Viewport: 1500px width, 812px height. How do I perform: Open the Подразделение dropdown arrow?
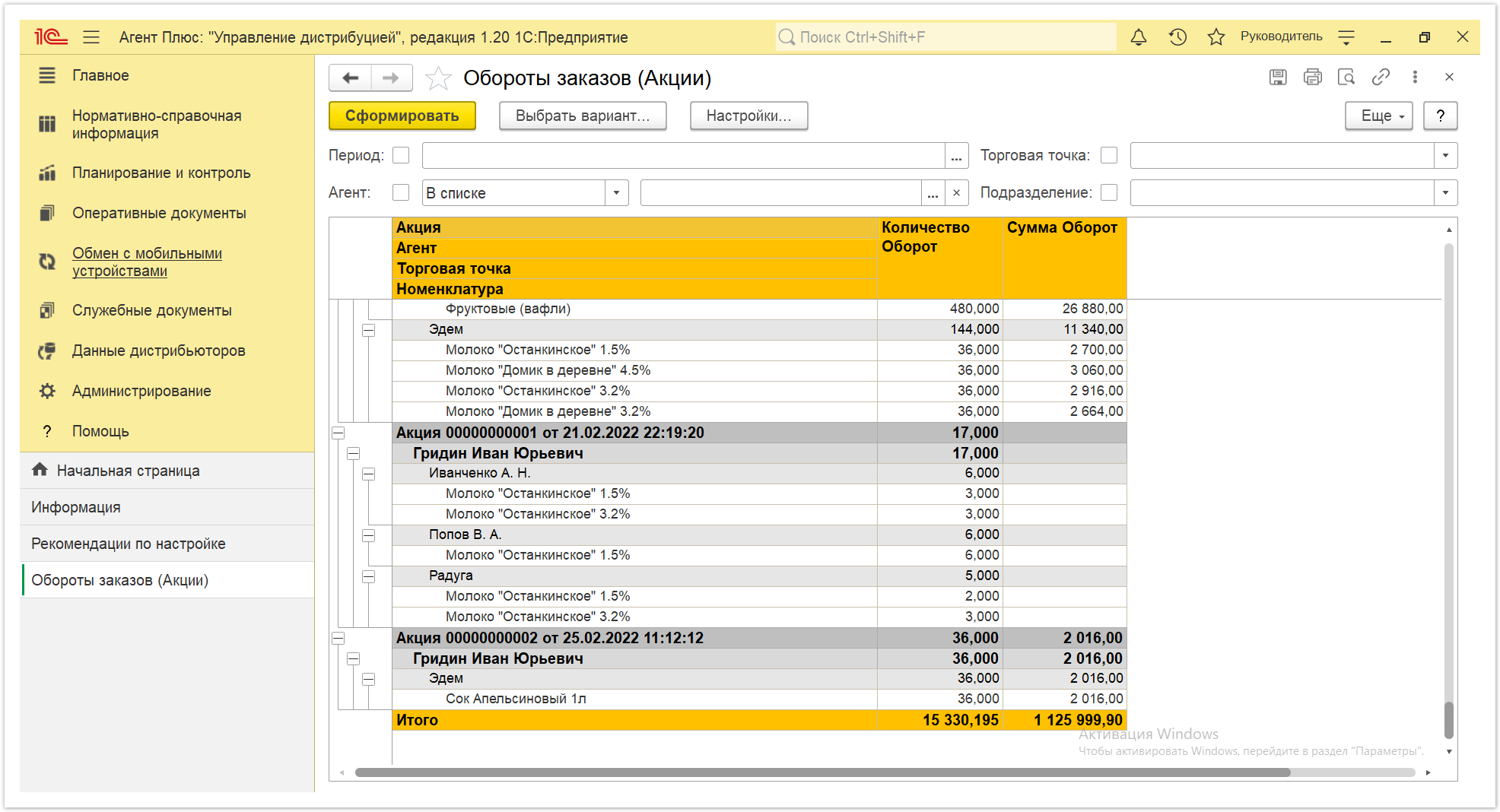(x=1445, y=192)
